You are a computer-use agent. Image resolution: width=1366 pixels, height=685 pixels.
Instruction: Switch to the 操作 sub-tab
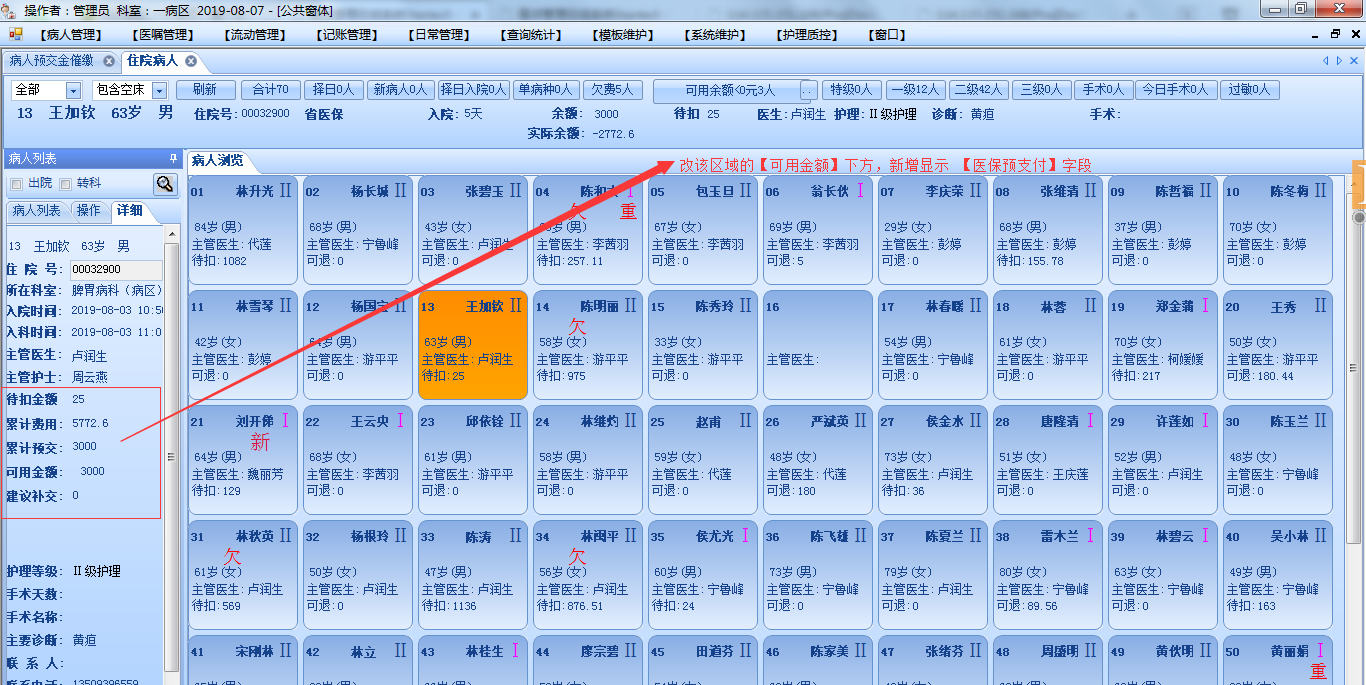tap(89, 211)
